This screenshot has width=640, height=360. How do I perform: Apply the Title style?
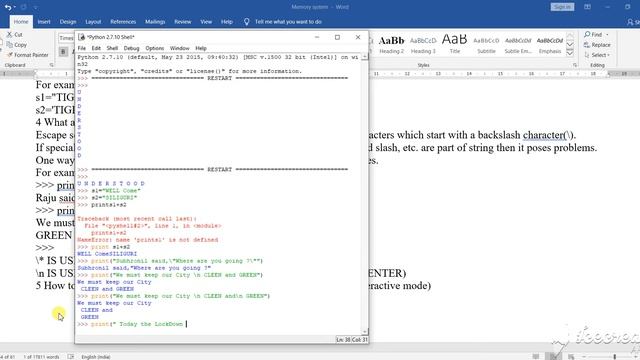coord(455,45)
